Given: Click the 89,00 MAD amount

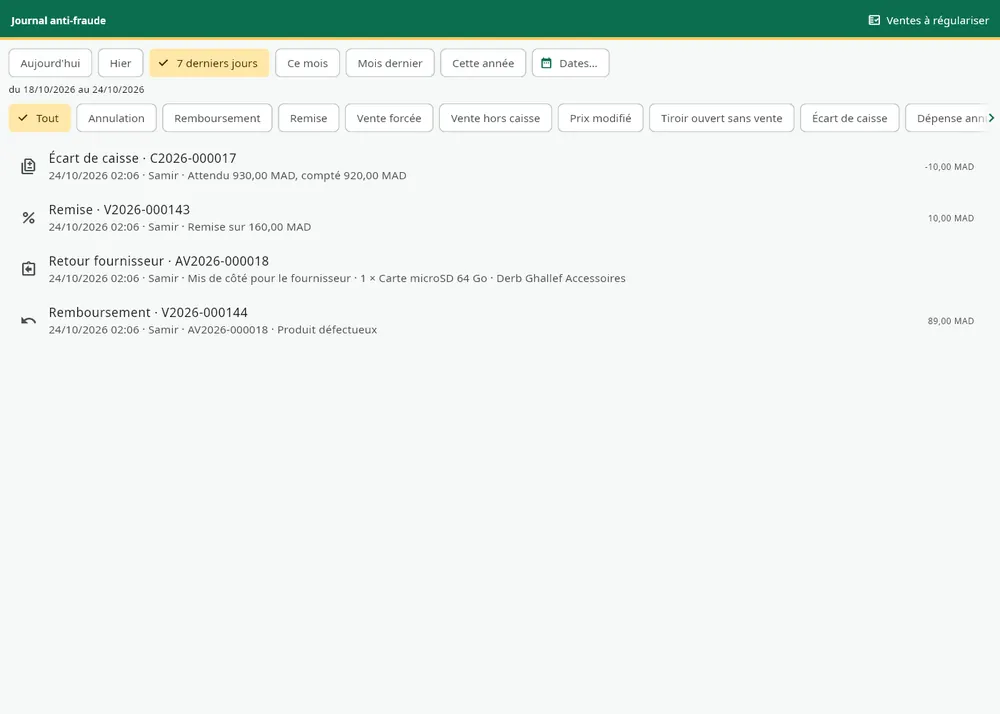Looking at the screenshot, I should pyautogui.click(x=950, y=321).
